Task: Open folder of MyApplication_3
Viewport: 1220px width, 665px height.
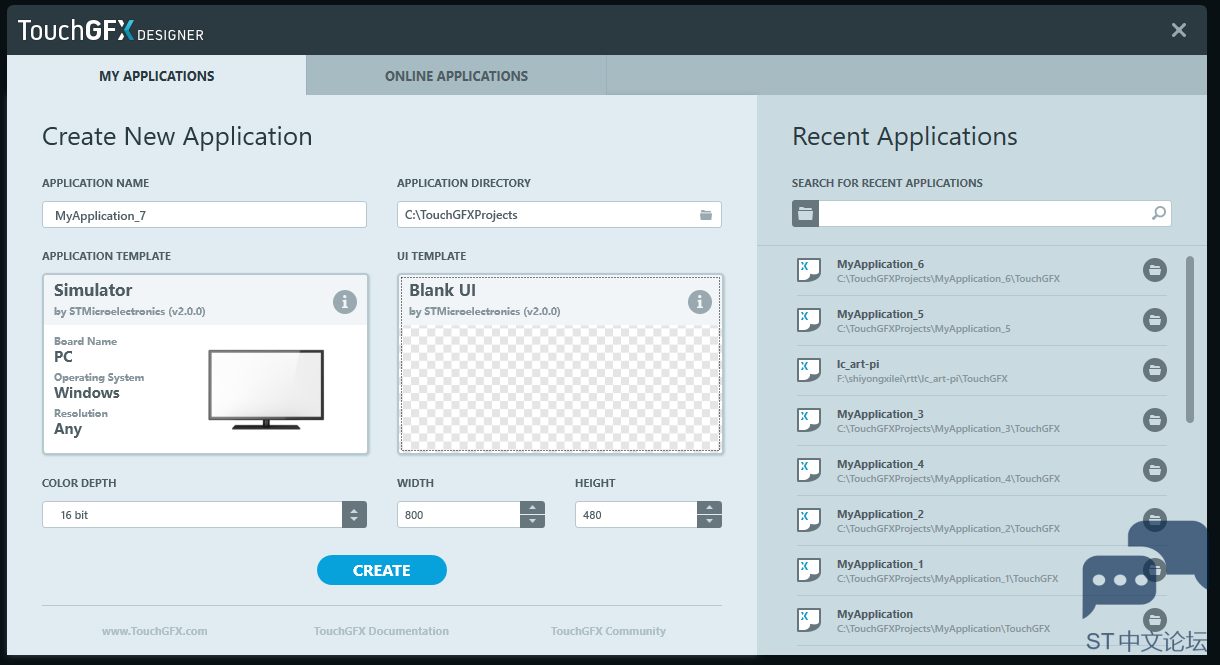Action: [x=1155, y=420]
